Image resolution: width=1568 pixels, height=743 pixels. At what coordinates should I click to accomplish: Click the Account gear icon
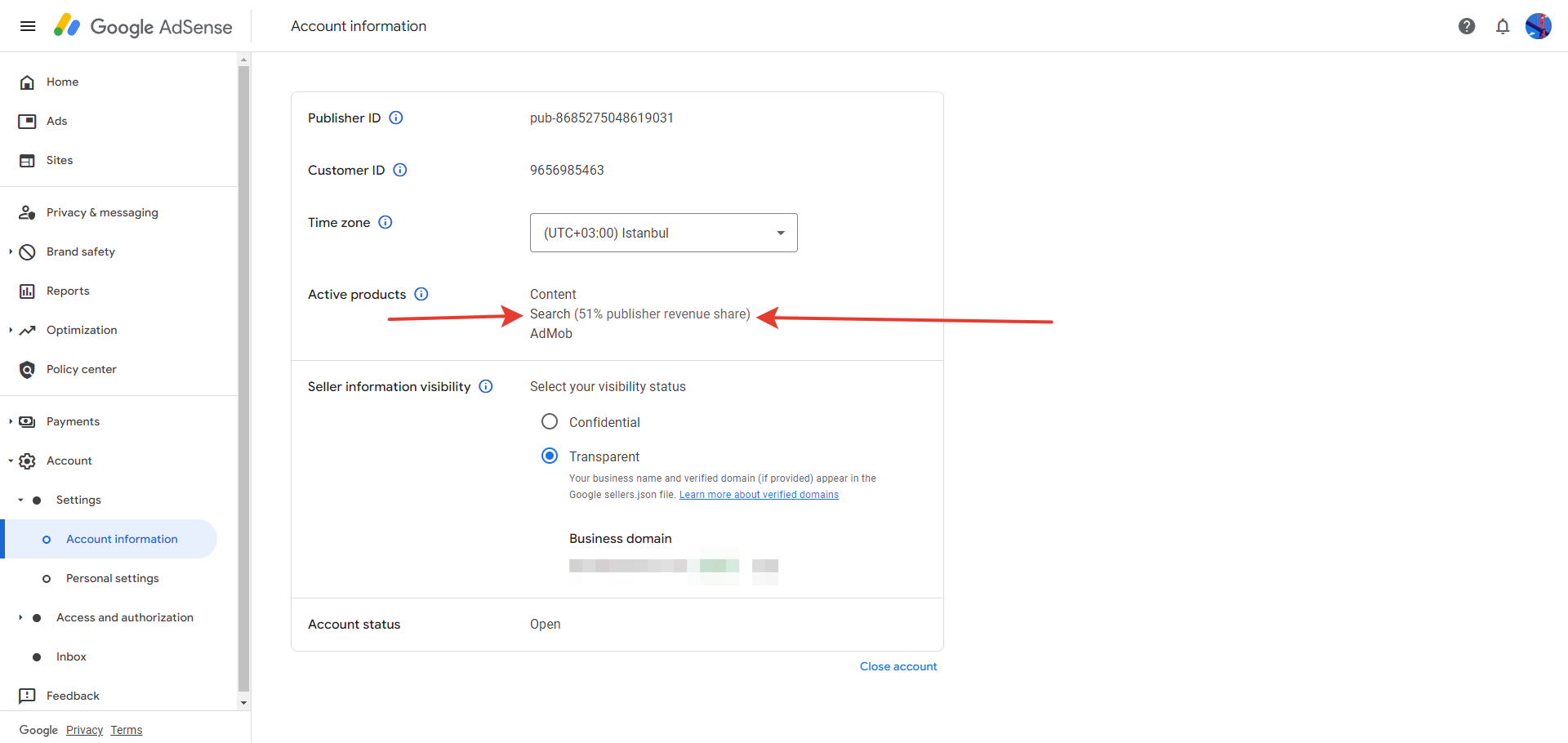27,460
